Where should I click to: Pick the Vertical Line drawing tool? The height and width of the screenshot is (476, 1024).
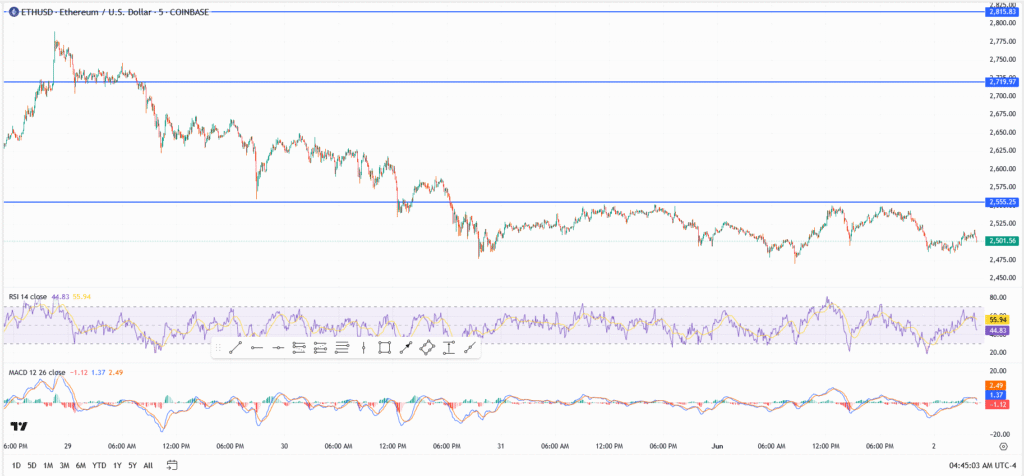[x=363, y=348]
